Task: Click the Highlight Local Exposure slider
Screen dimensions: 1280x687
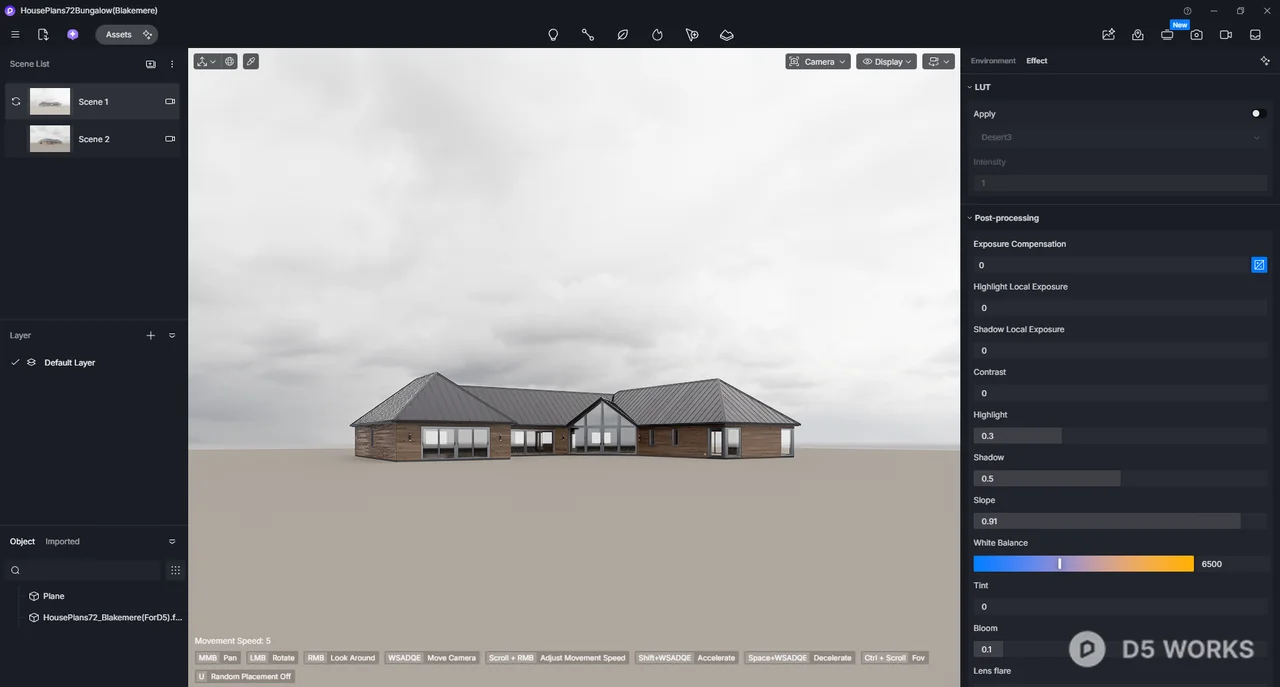Action: coord(1120,308)
